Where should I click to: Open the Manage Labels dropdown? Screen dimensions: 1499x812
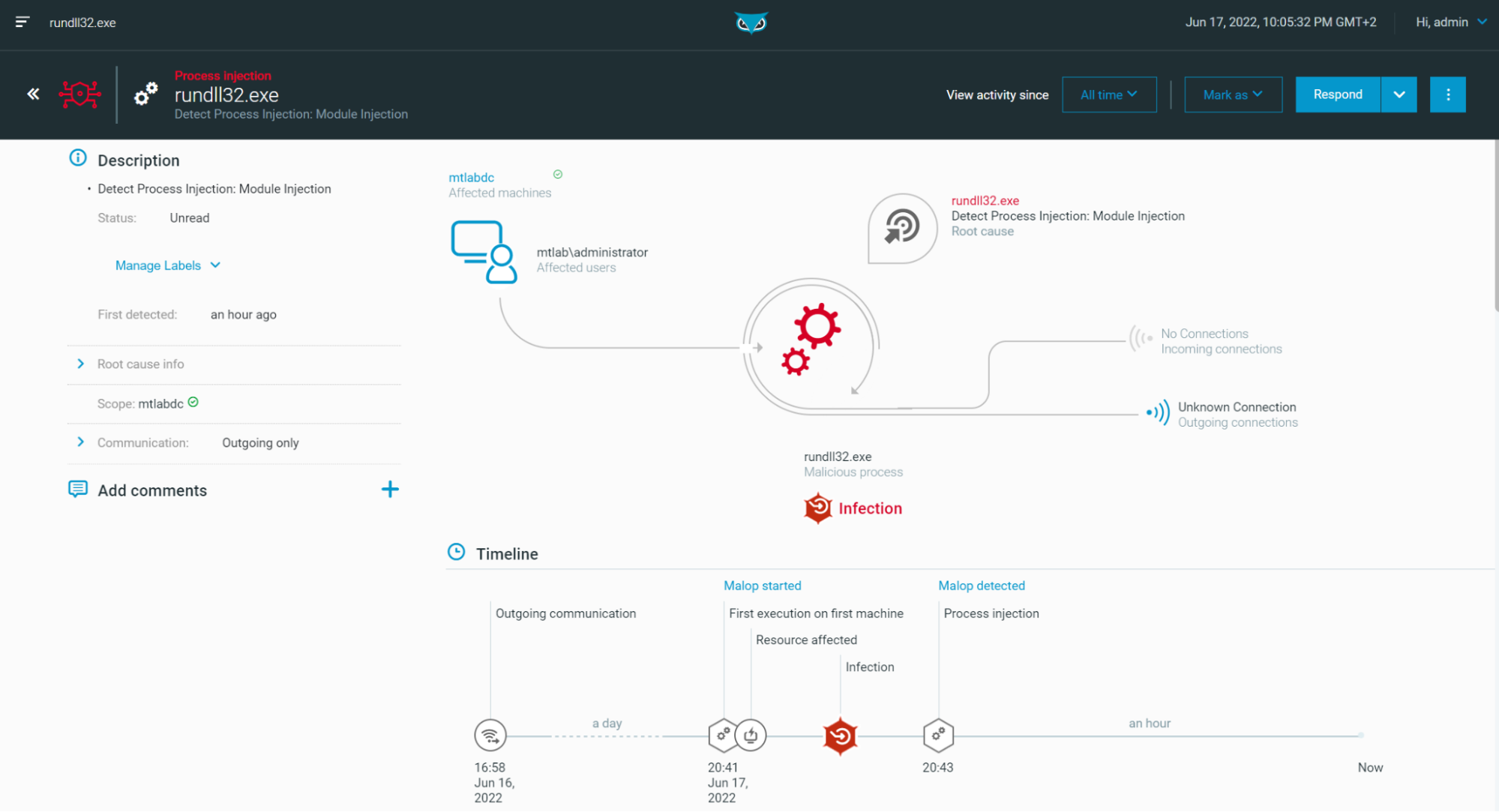(x=168, y=265)
